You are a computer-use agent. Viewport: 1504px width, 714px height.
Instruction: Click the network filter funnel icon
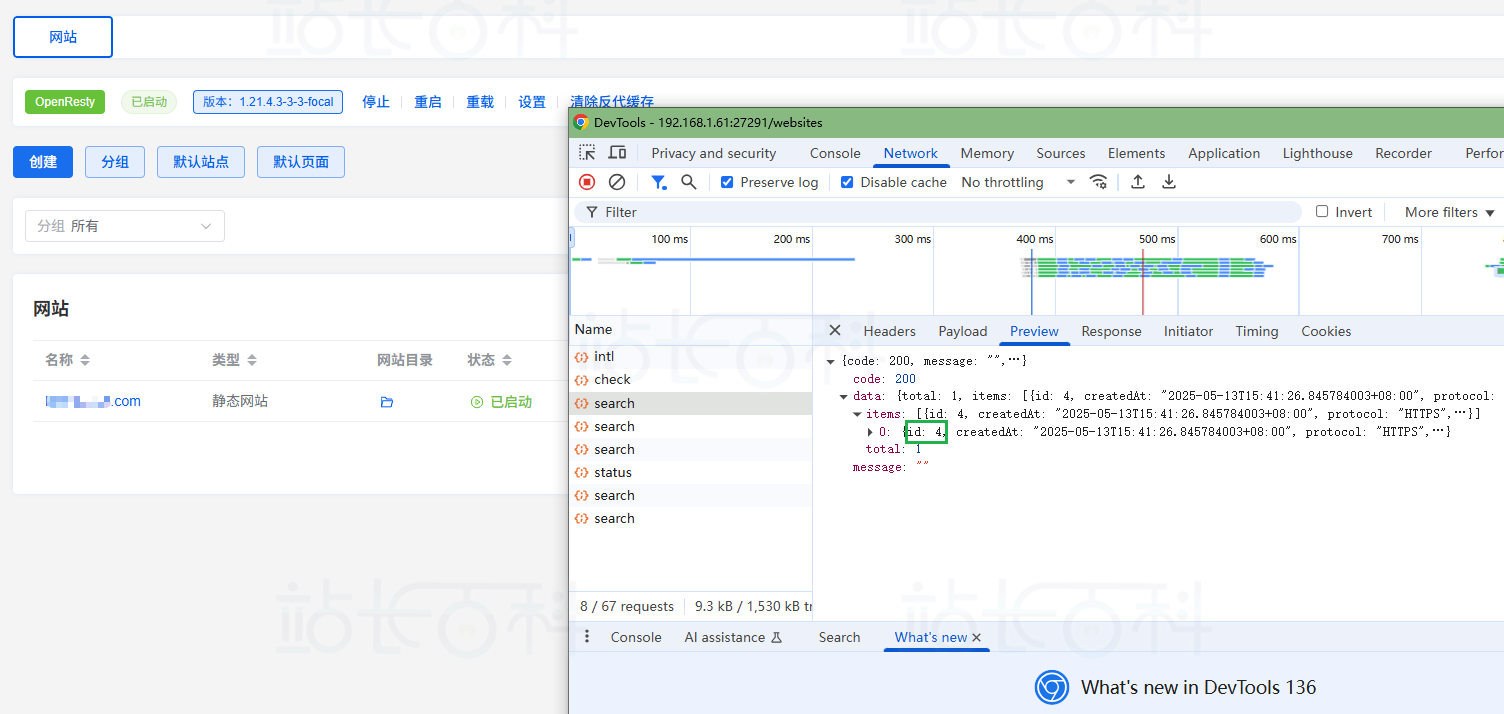[658, 182]
